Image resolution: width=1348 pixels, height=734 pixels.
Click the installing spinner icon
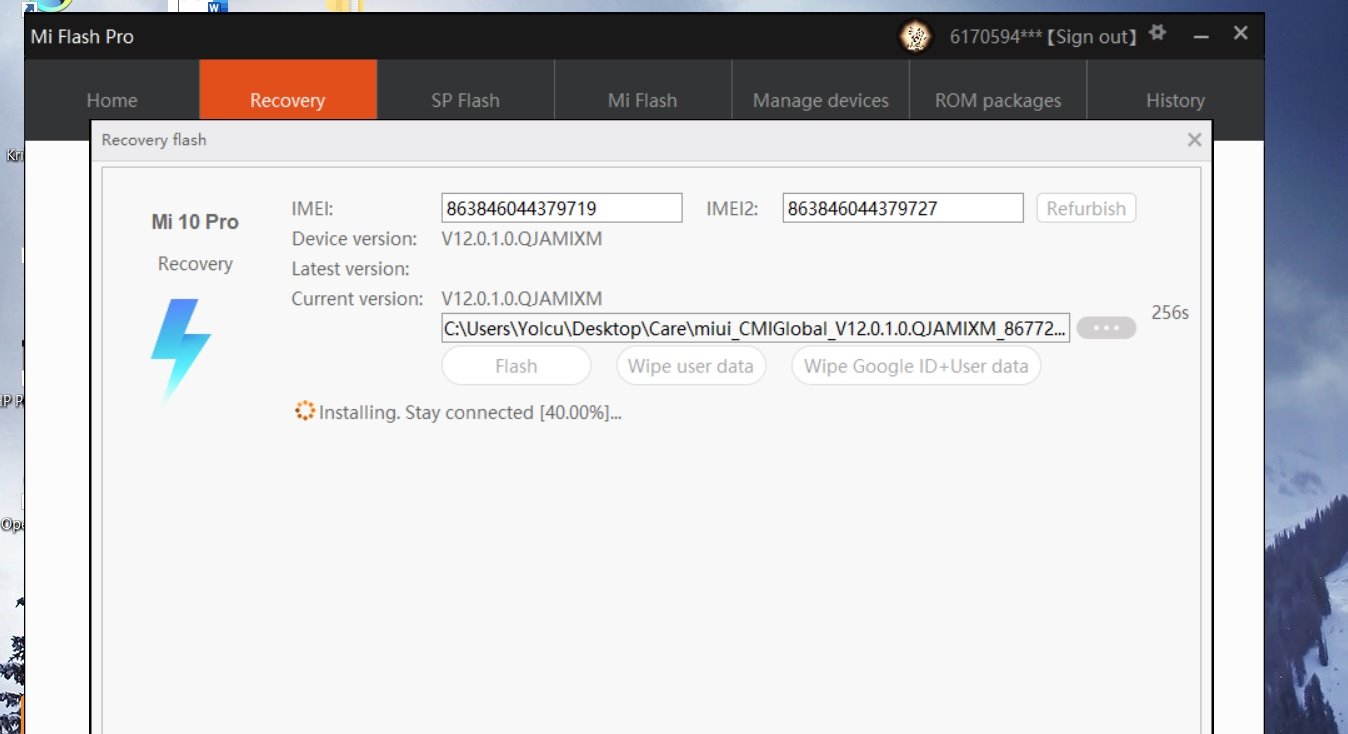305,412
